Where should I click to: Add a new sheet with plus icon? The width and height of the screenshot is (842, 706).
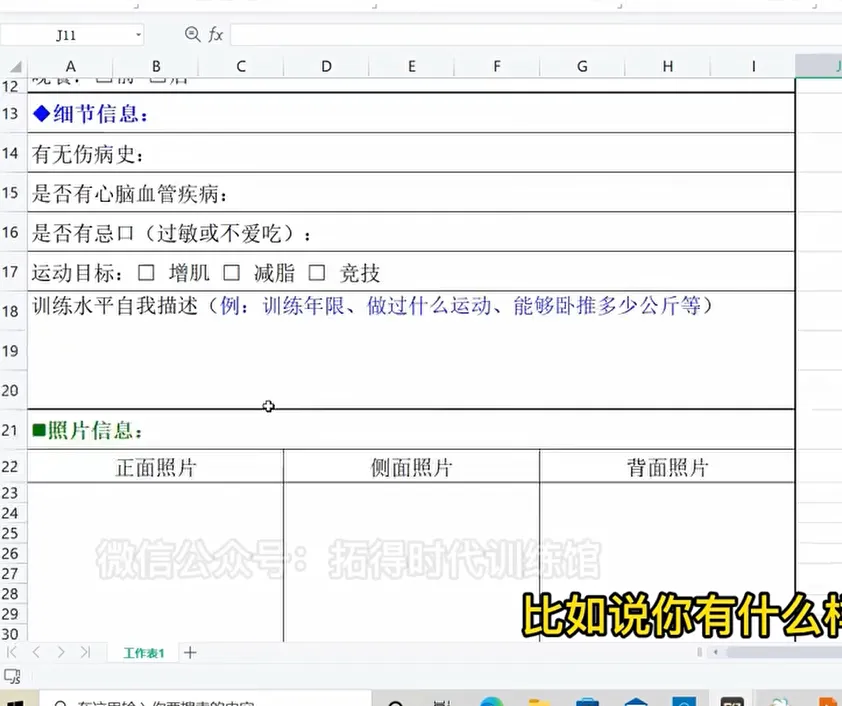190,652
